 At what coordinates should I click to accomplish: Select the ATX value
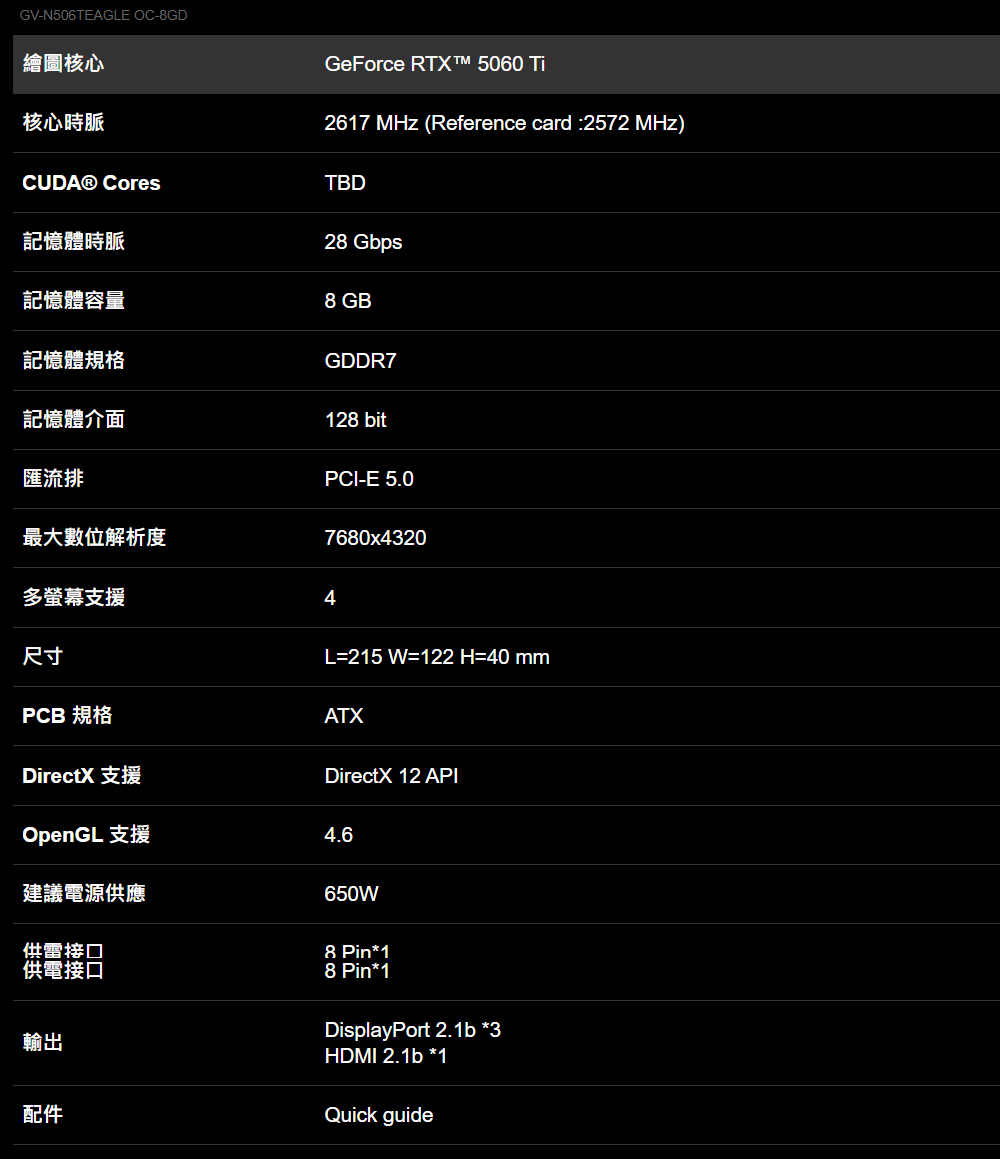(x=344, y=716)
